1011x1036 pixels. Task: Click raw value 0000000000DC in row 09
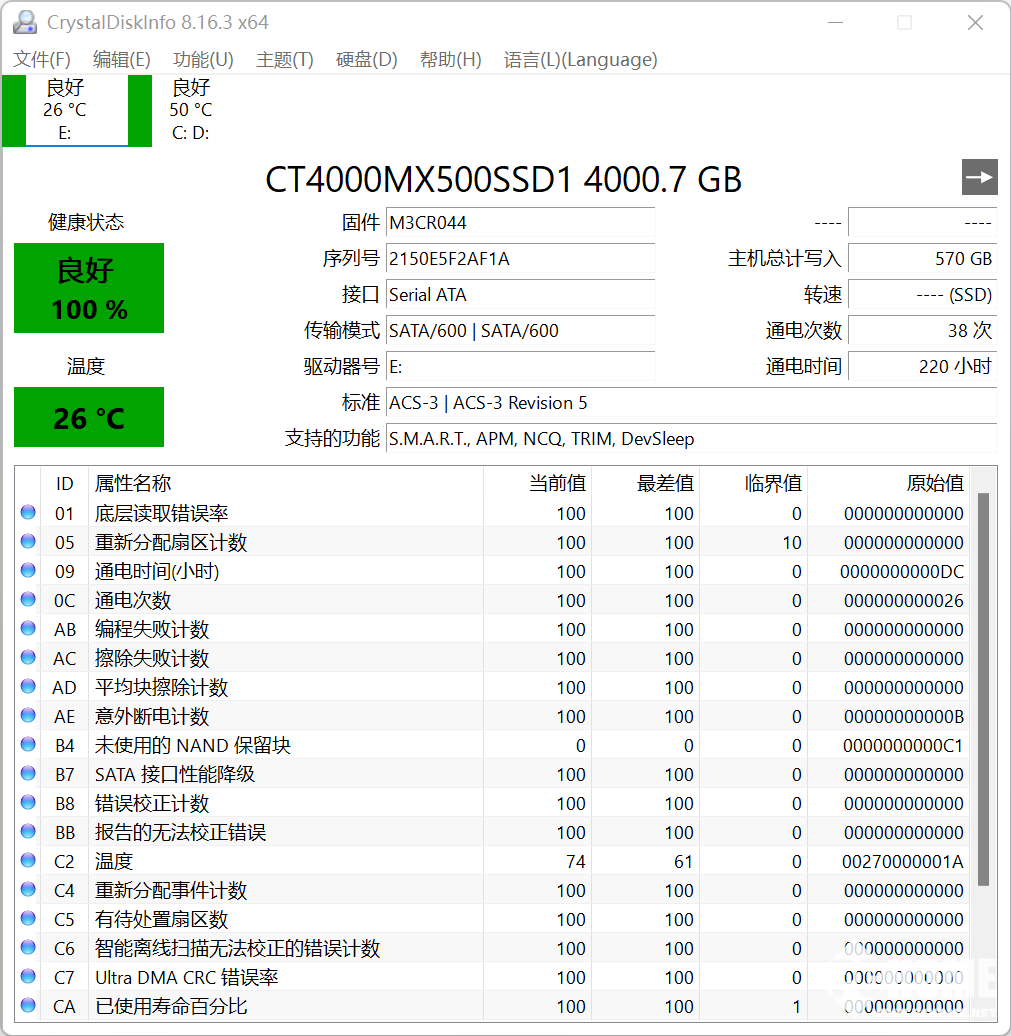[x=901, y=572]
